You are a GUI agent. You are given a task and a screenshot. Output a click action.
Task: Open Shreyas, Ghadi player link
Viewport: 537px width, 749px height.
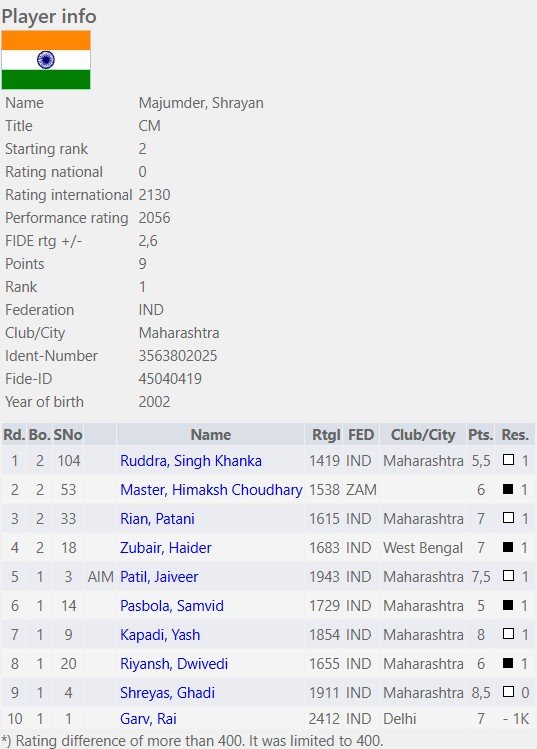tap(167, 693)
